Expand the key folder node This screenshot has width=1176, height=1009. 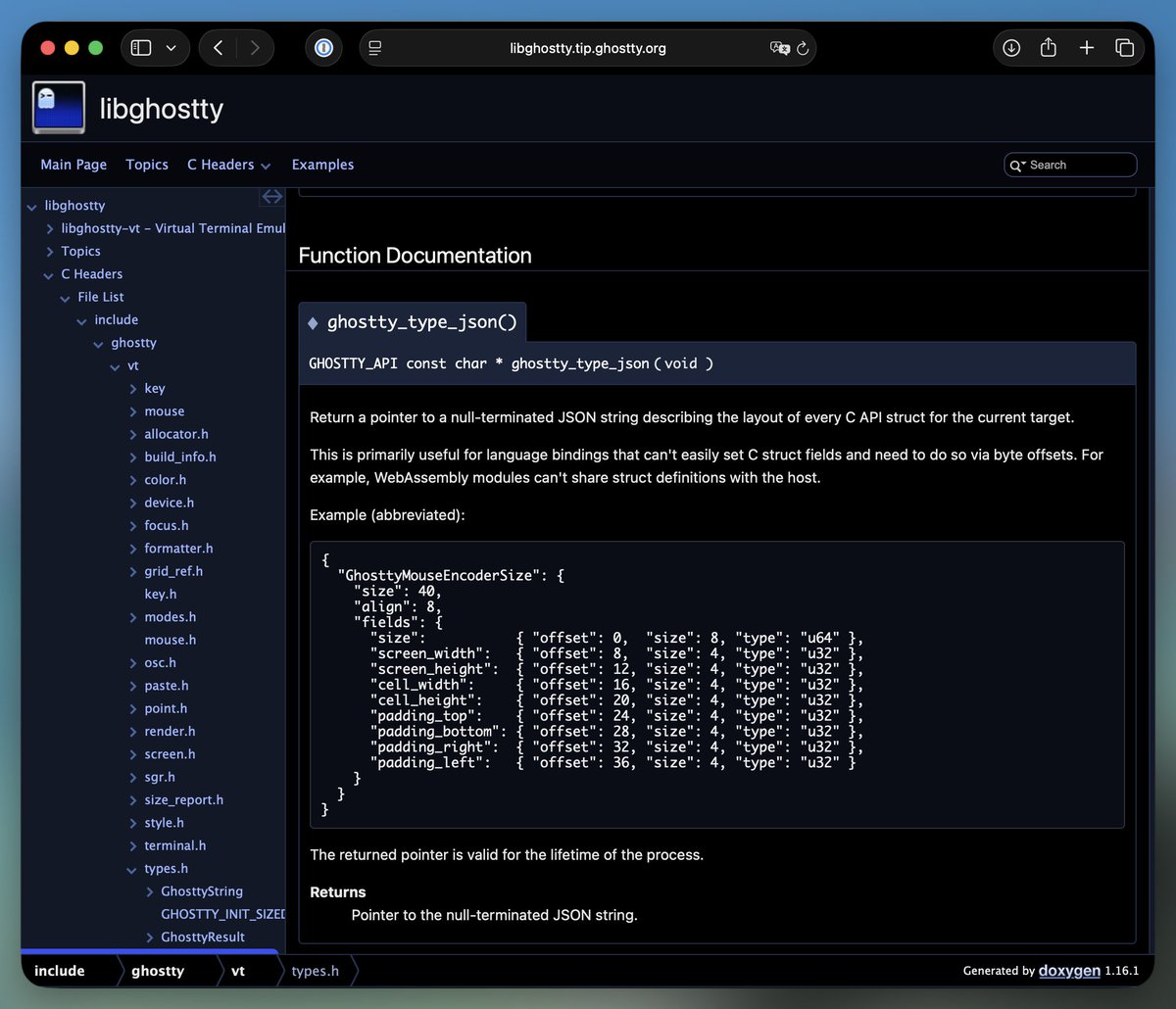point(133,389)
